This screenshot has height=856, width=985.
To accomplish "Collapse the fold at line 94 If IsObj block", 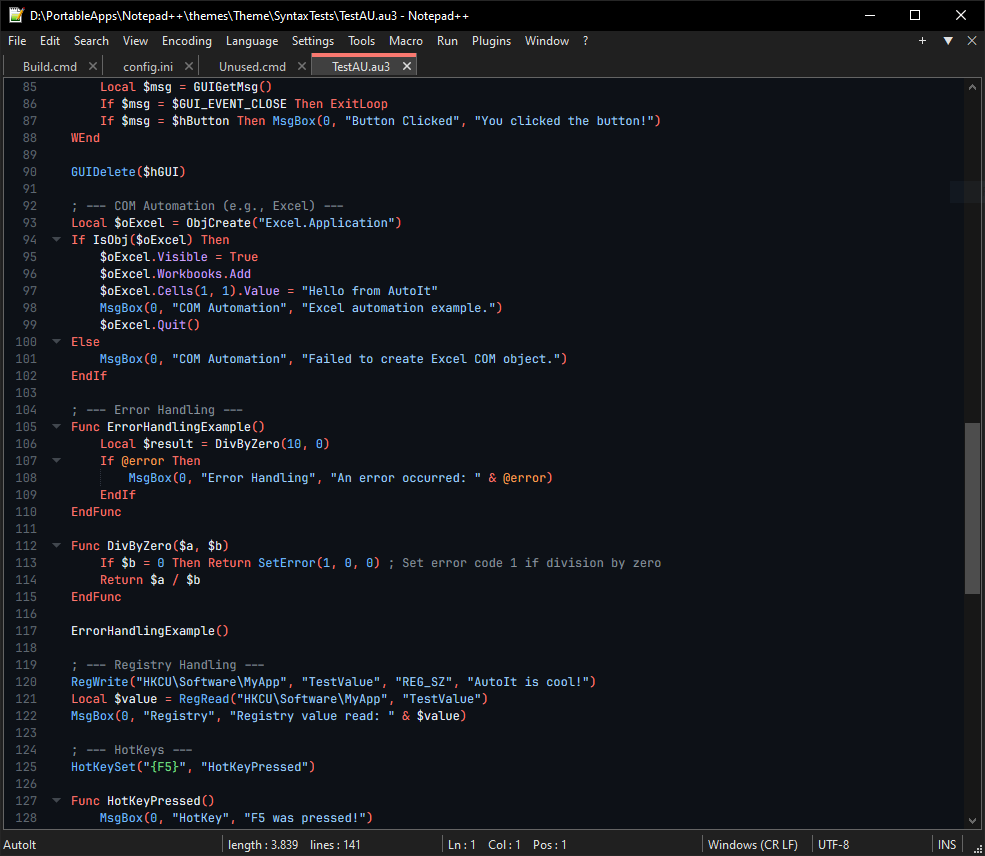I will [56, 239].
